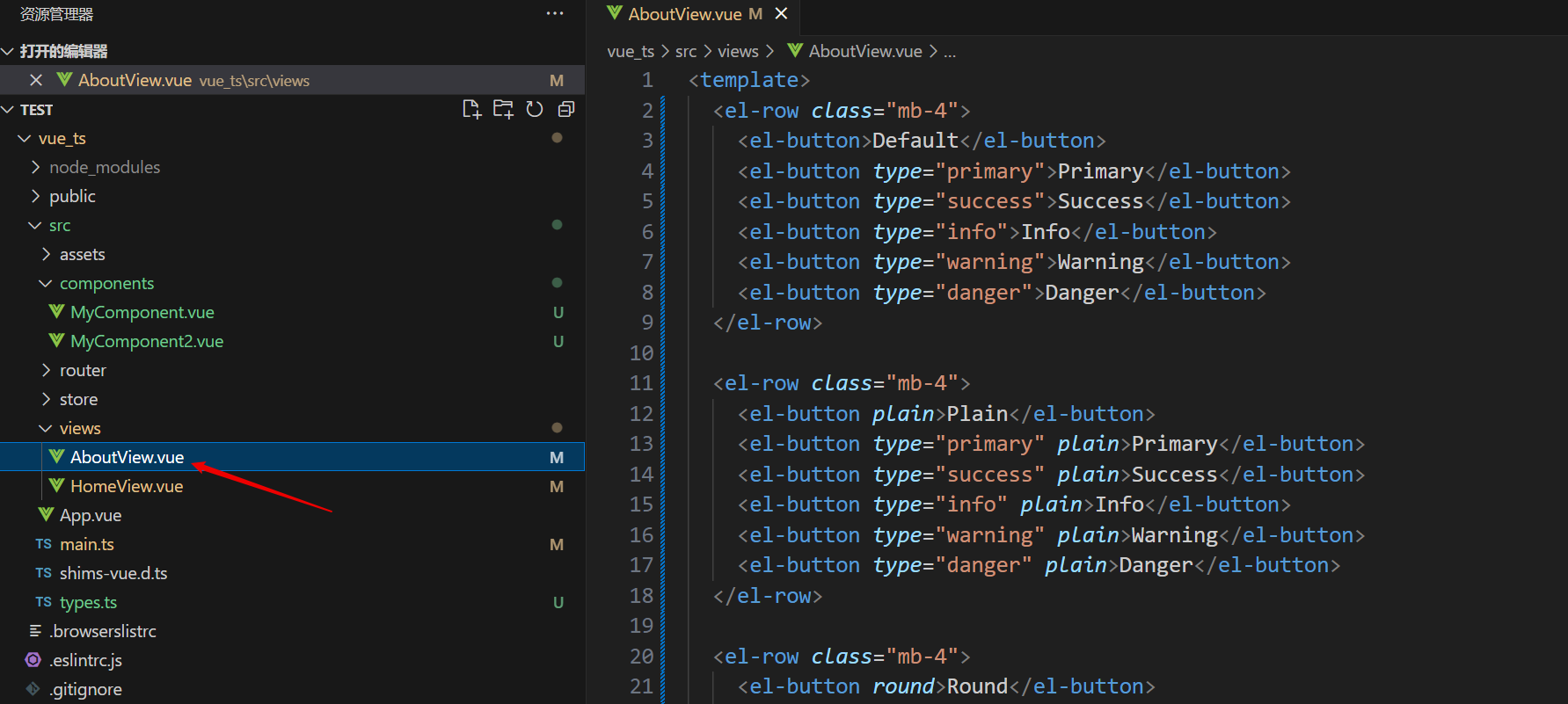Open MyComponent.vue file

142,312
